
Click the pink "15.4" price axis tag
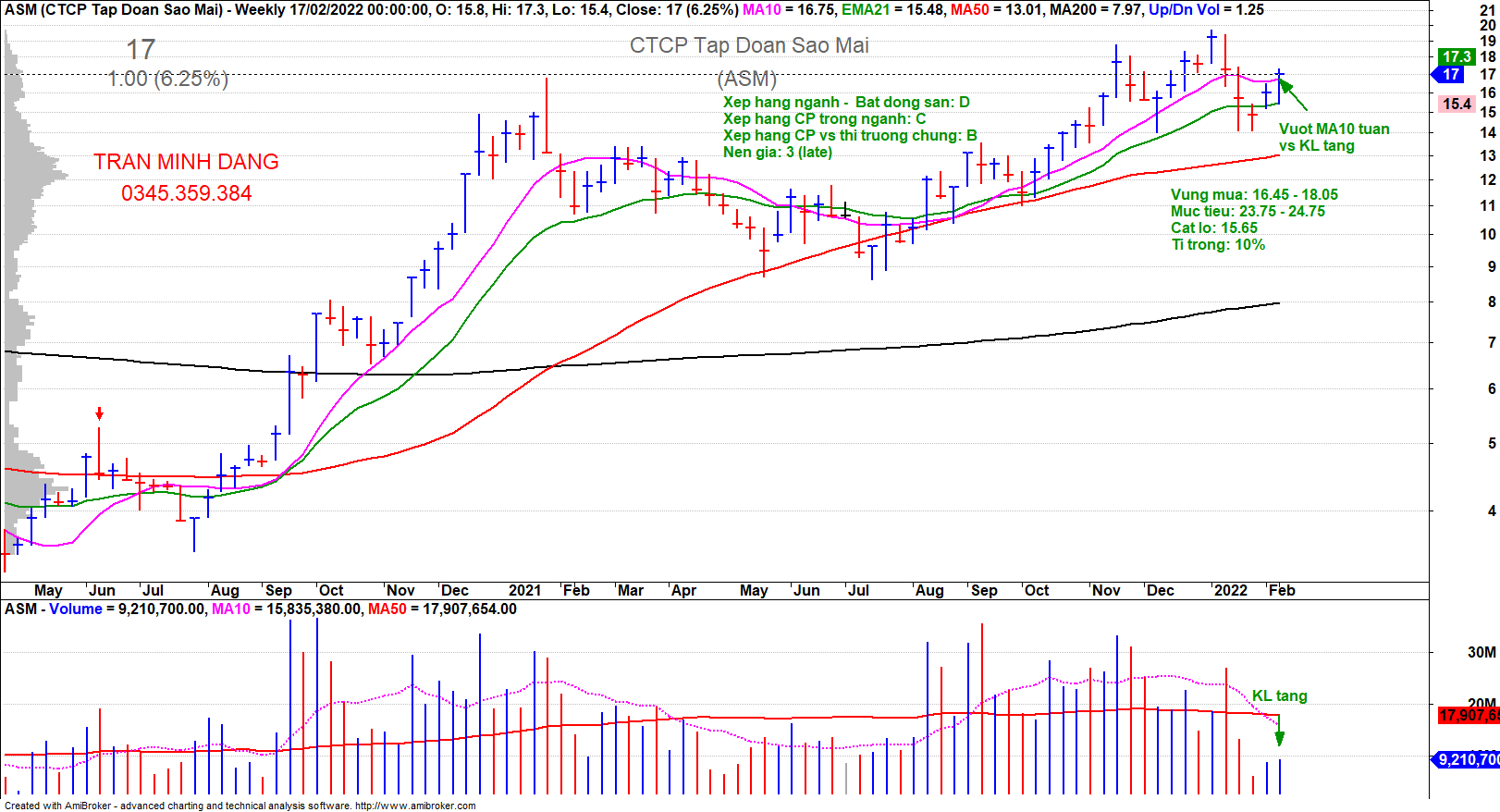point(1457,104)
